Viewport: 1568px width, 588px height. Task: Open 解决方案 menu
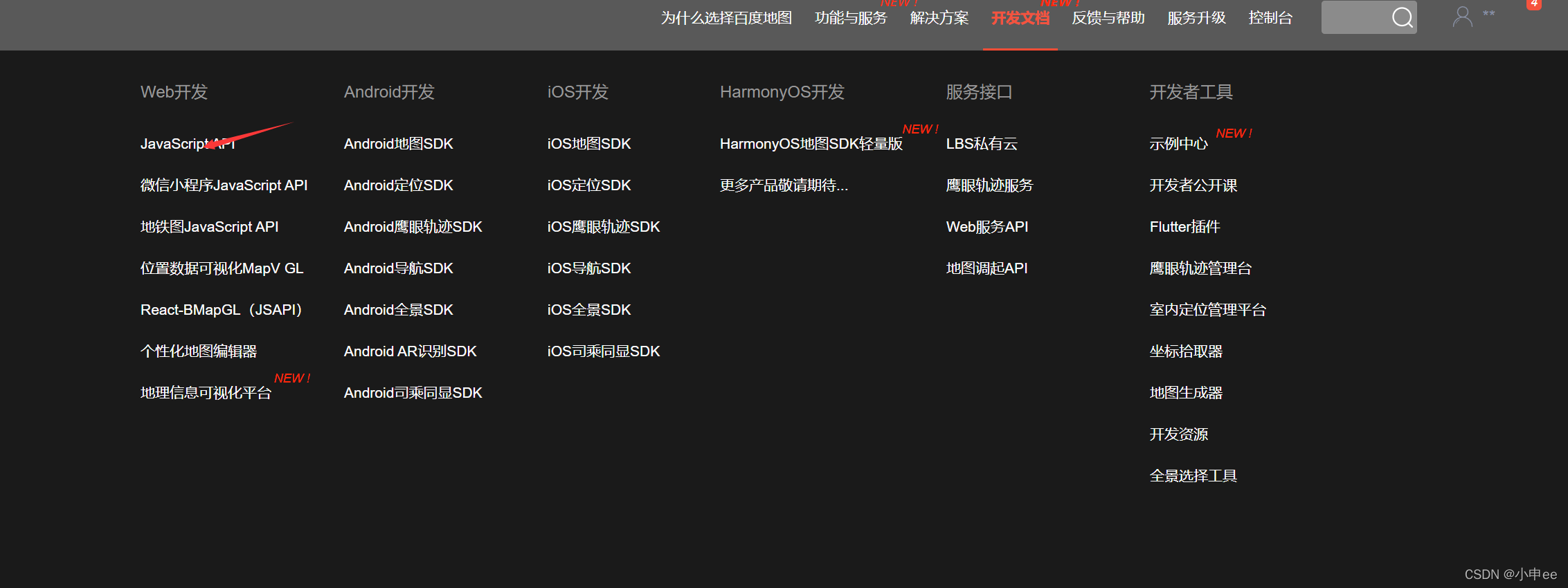tap(939, 18)
